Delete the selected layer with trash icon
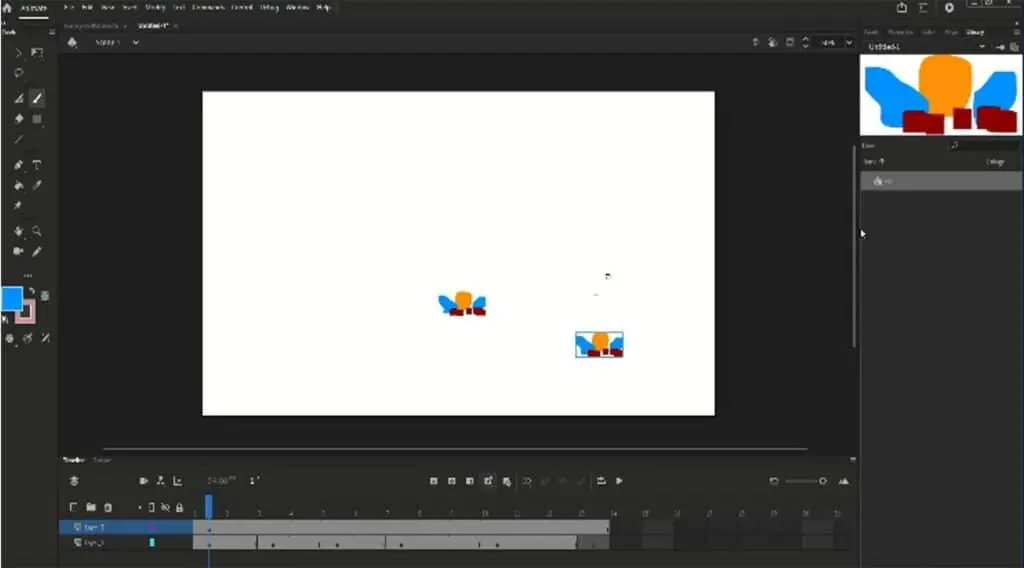 coord(108,507)
